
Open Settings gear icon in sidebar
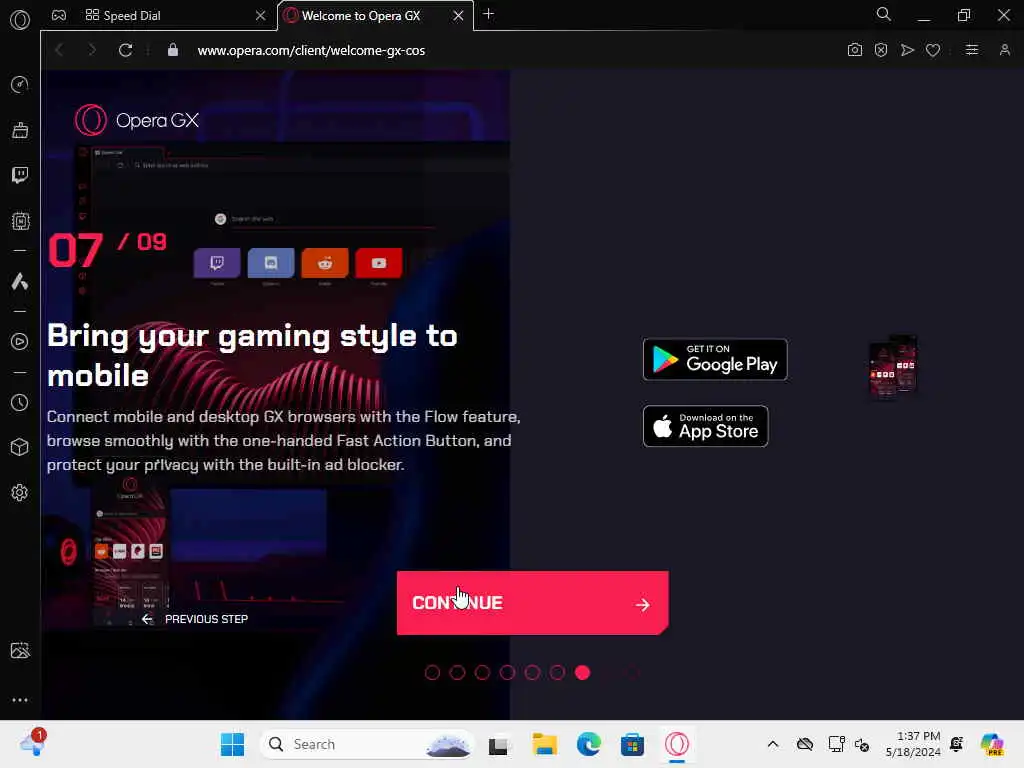[x=20, y=492]
